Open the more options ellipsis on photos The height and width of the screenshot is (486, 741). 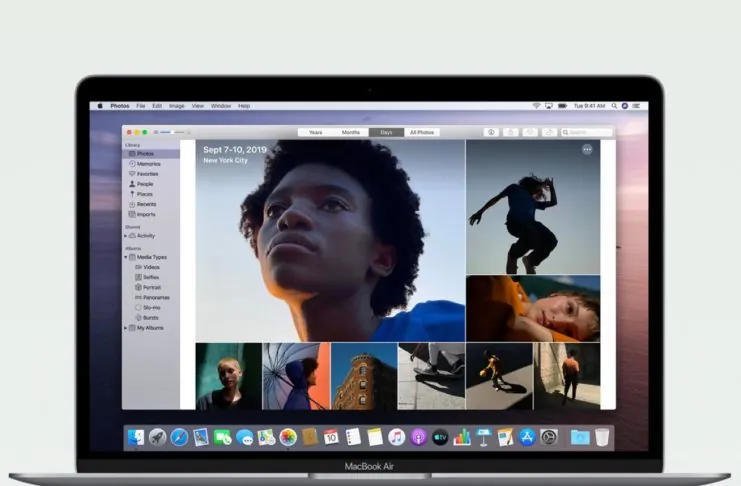click(587, 149)
